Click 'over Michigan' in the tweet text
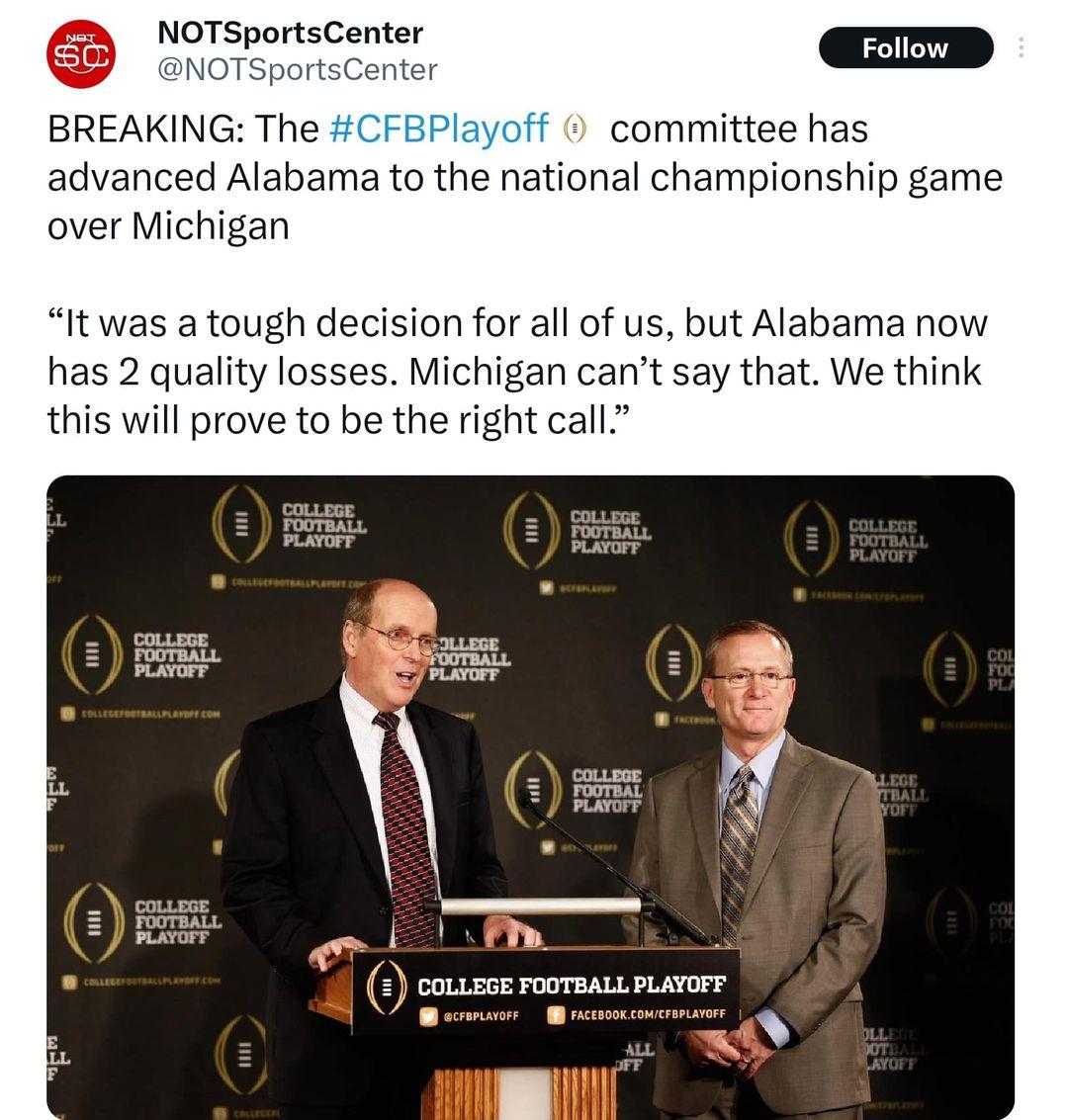1068x1120 pixels. point(168,225)
